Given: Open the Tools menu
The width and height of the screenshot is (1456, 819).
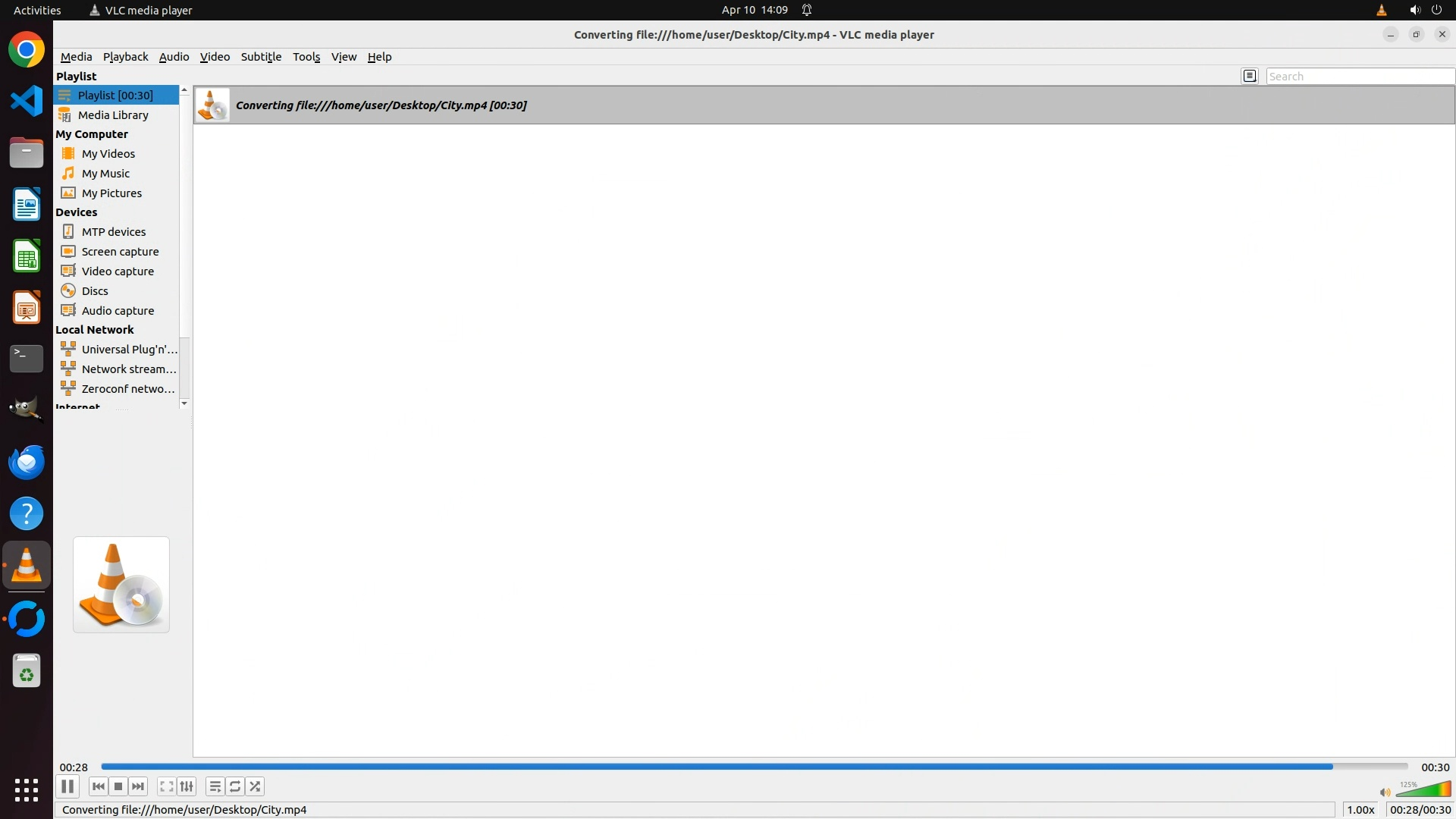Looking at the screenshot, I should pyautogui.click(x=306, y=57).
